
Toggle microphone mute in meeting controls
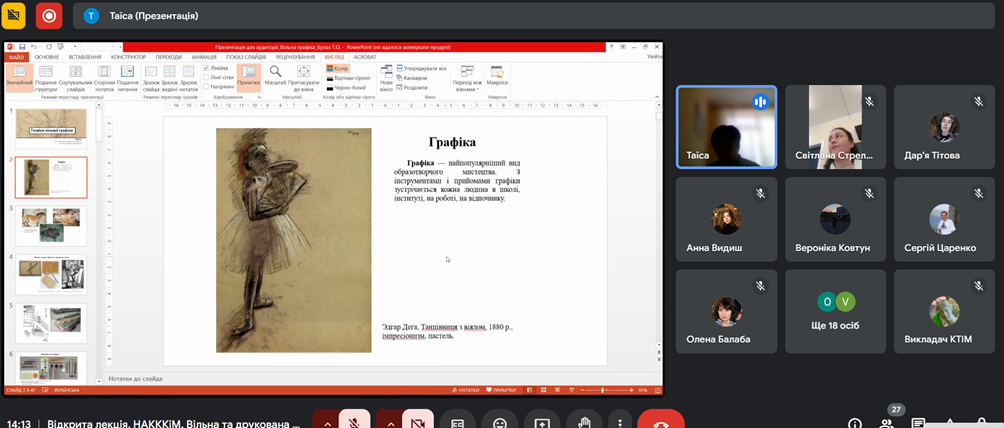354,422
